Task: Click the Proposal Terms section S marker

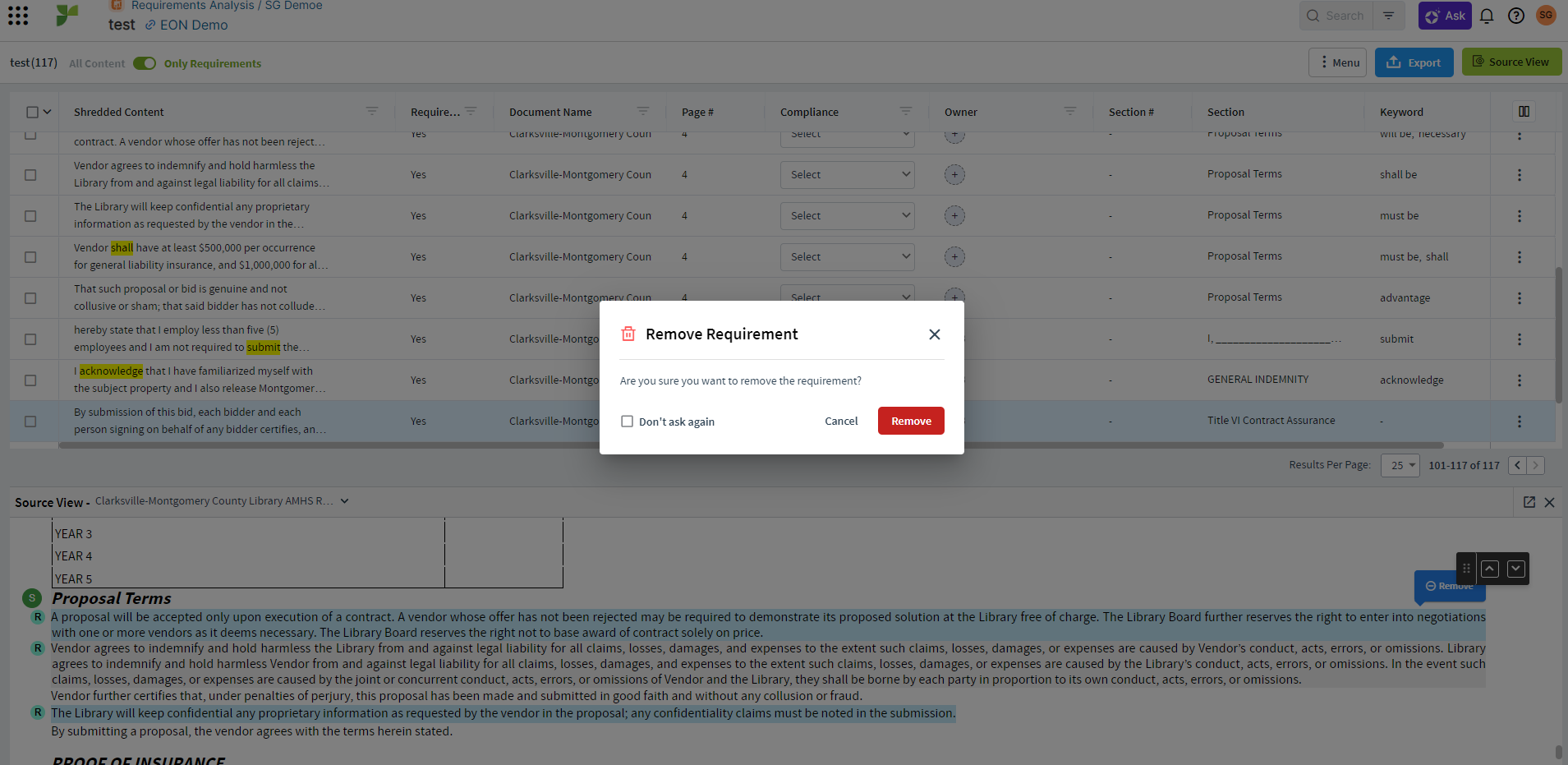Action: [32, 598]
